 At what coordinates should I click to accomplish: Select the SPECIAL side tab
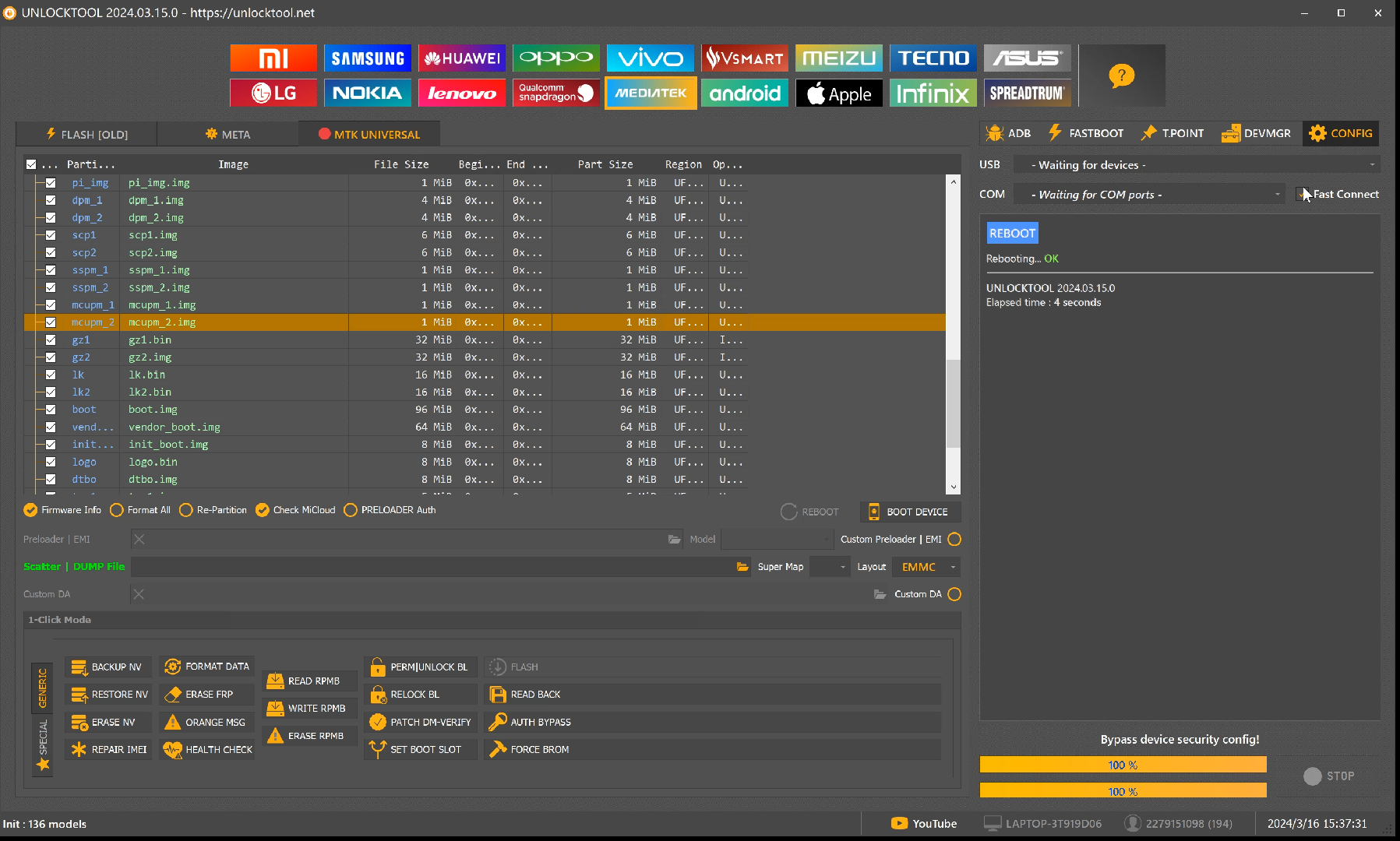click(43, 744)
